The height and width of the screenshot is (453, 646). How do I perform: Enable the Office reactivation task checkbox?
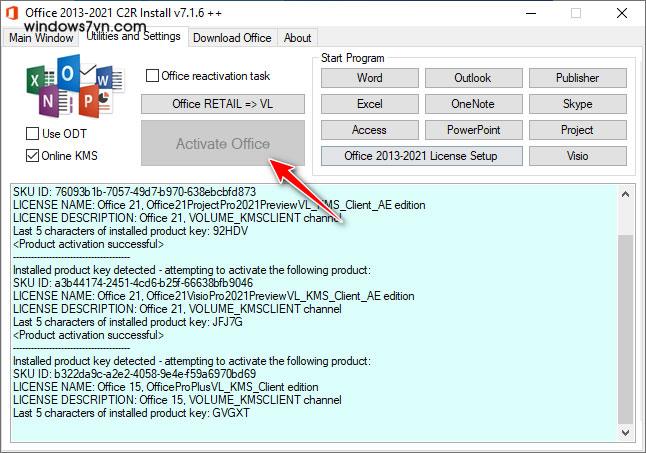click(153, 76)
